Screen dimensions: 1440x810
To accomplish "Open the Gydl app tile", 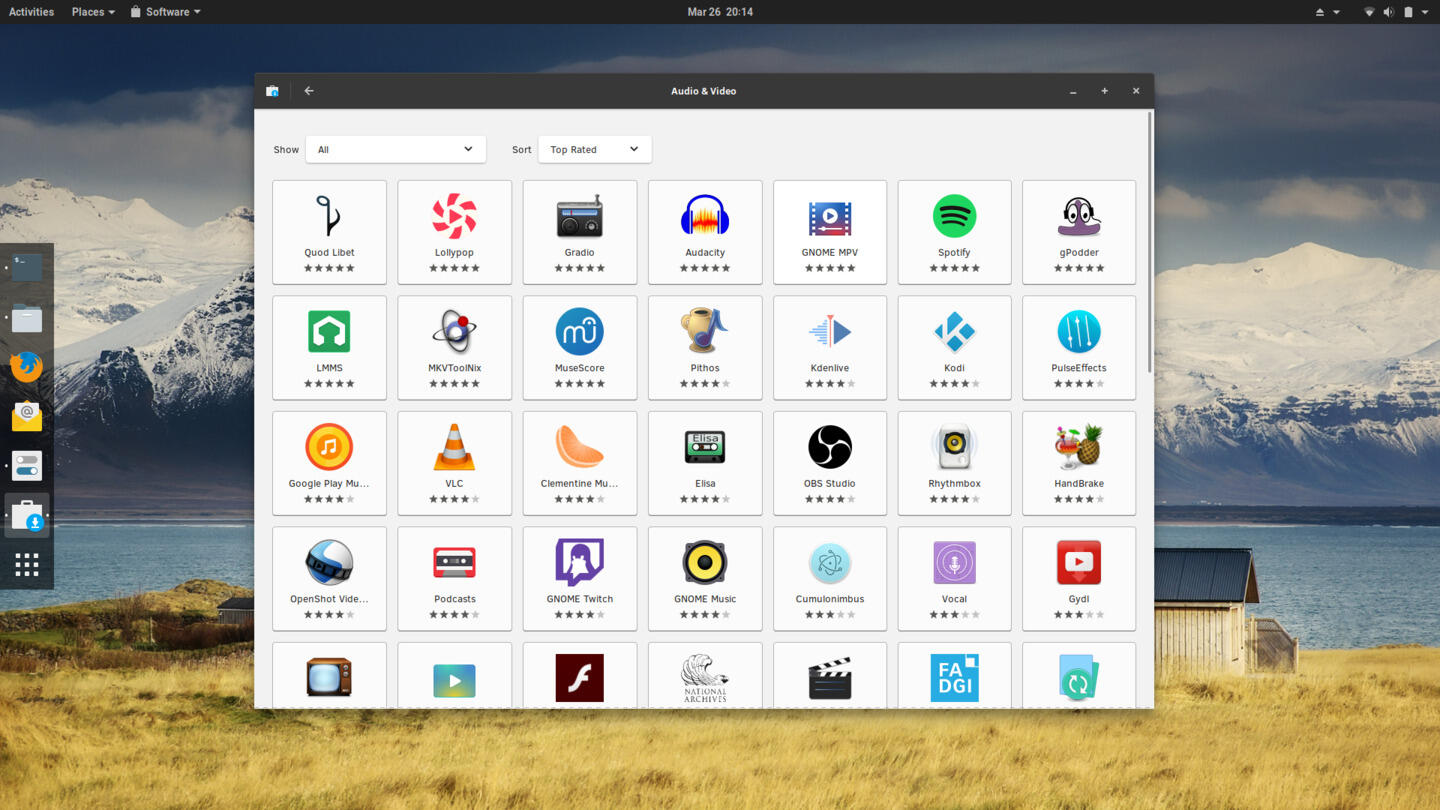I will pyautogui.click(x=1079, y=578).
